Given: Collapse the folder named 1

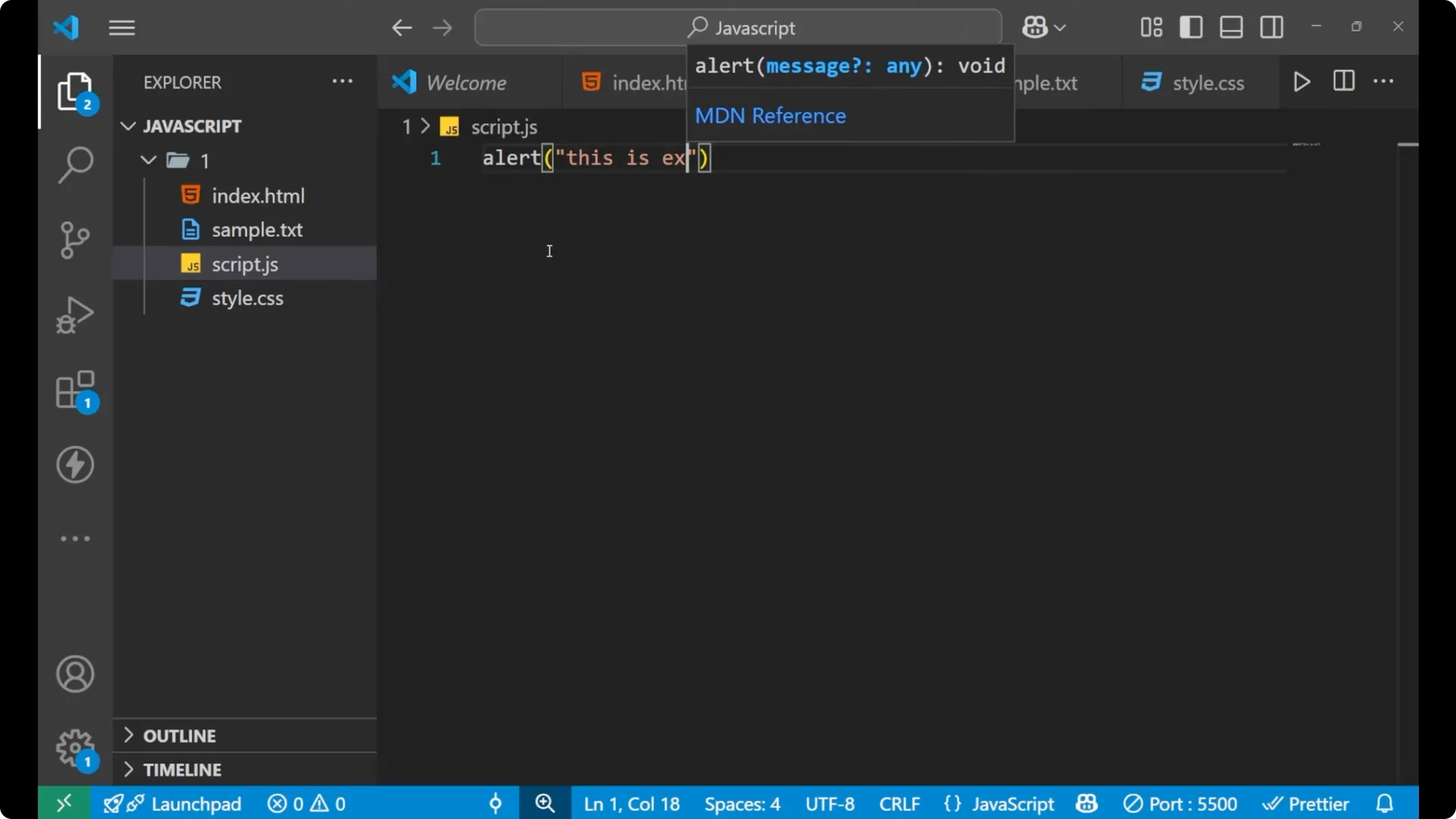Looking at the screenshot, I should [147, 160].
